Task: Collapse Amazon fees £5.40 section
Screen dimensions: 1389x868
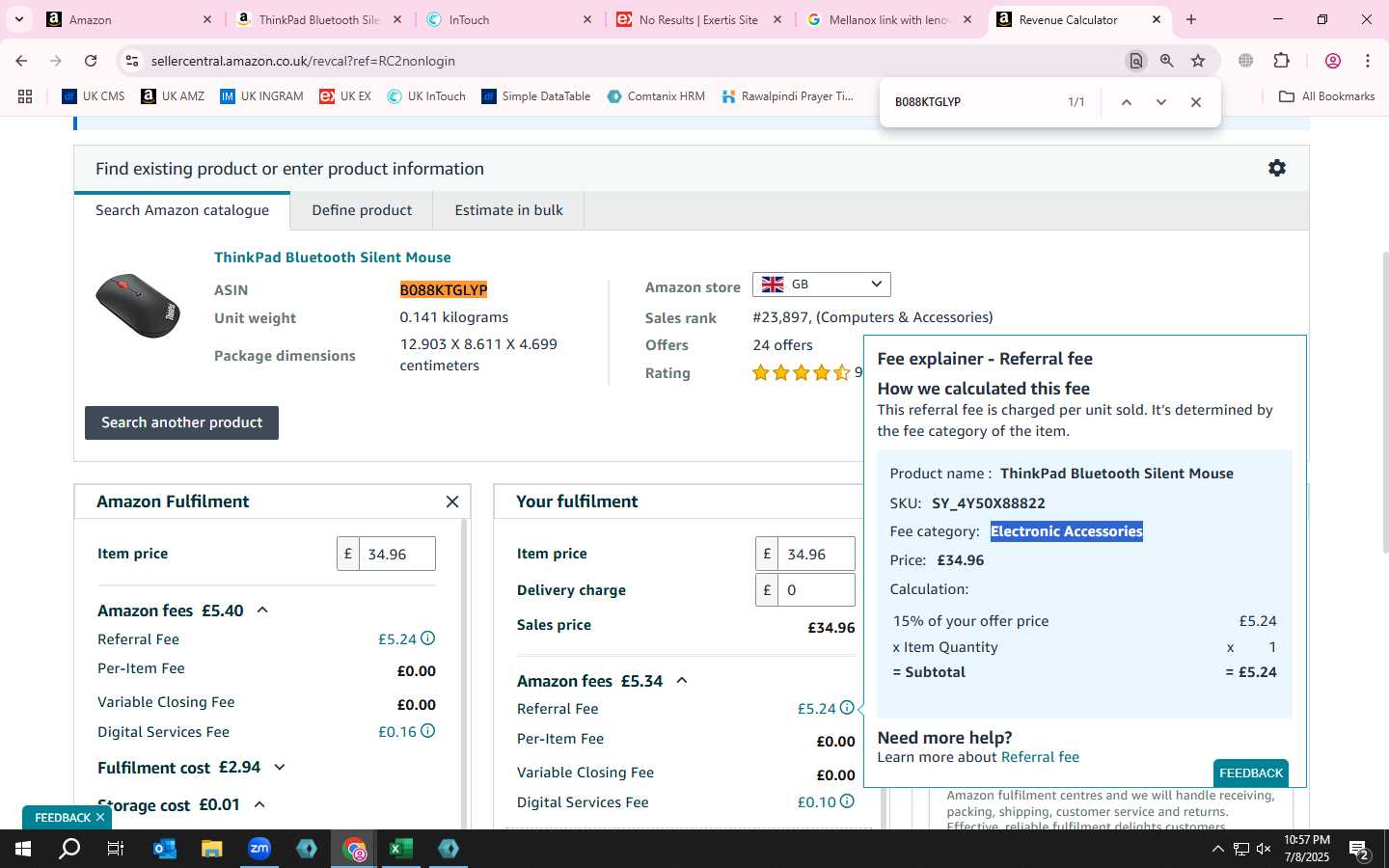Action: tap(262, 610)
